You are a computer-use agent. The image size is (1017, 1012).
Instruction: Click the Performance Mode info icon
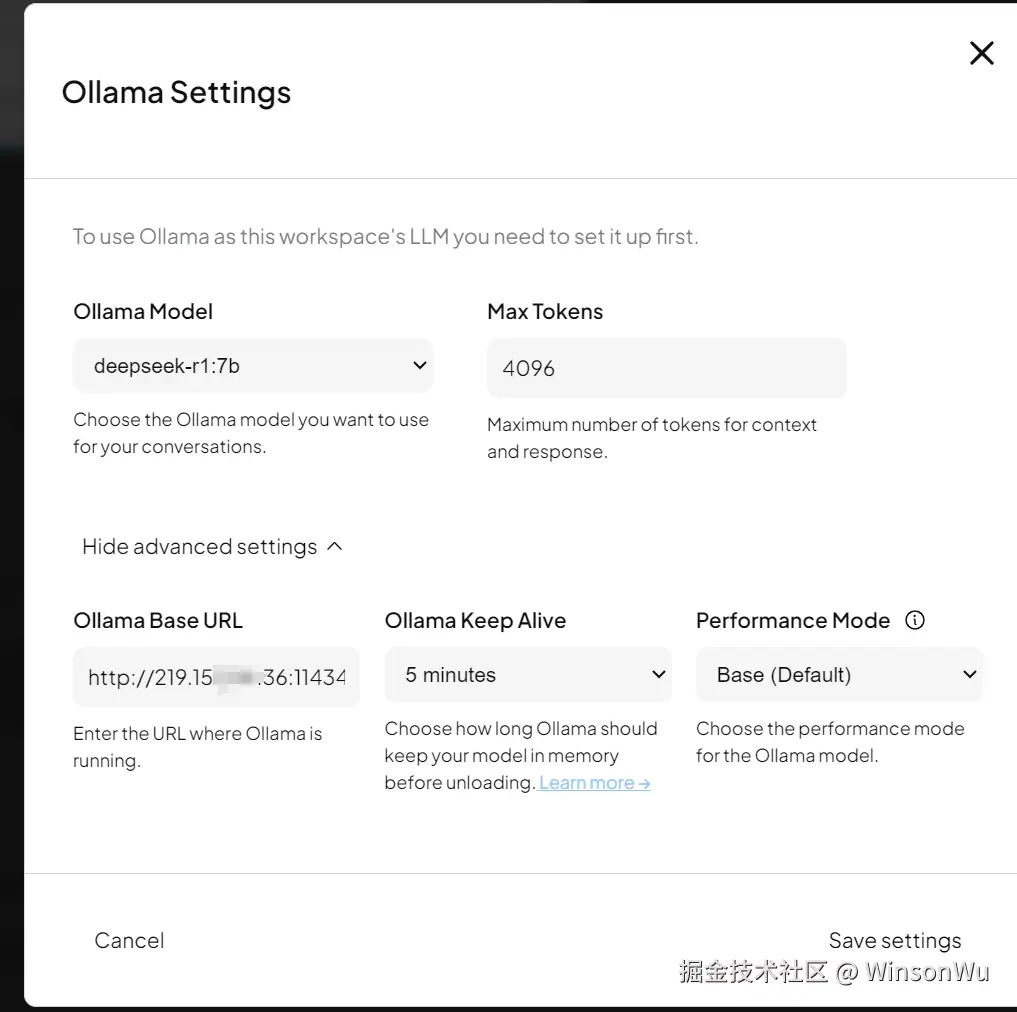point(915,620)
